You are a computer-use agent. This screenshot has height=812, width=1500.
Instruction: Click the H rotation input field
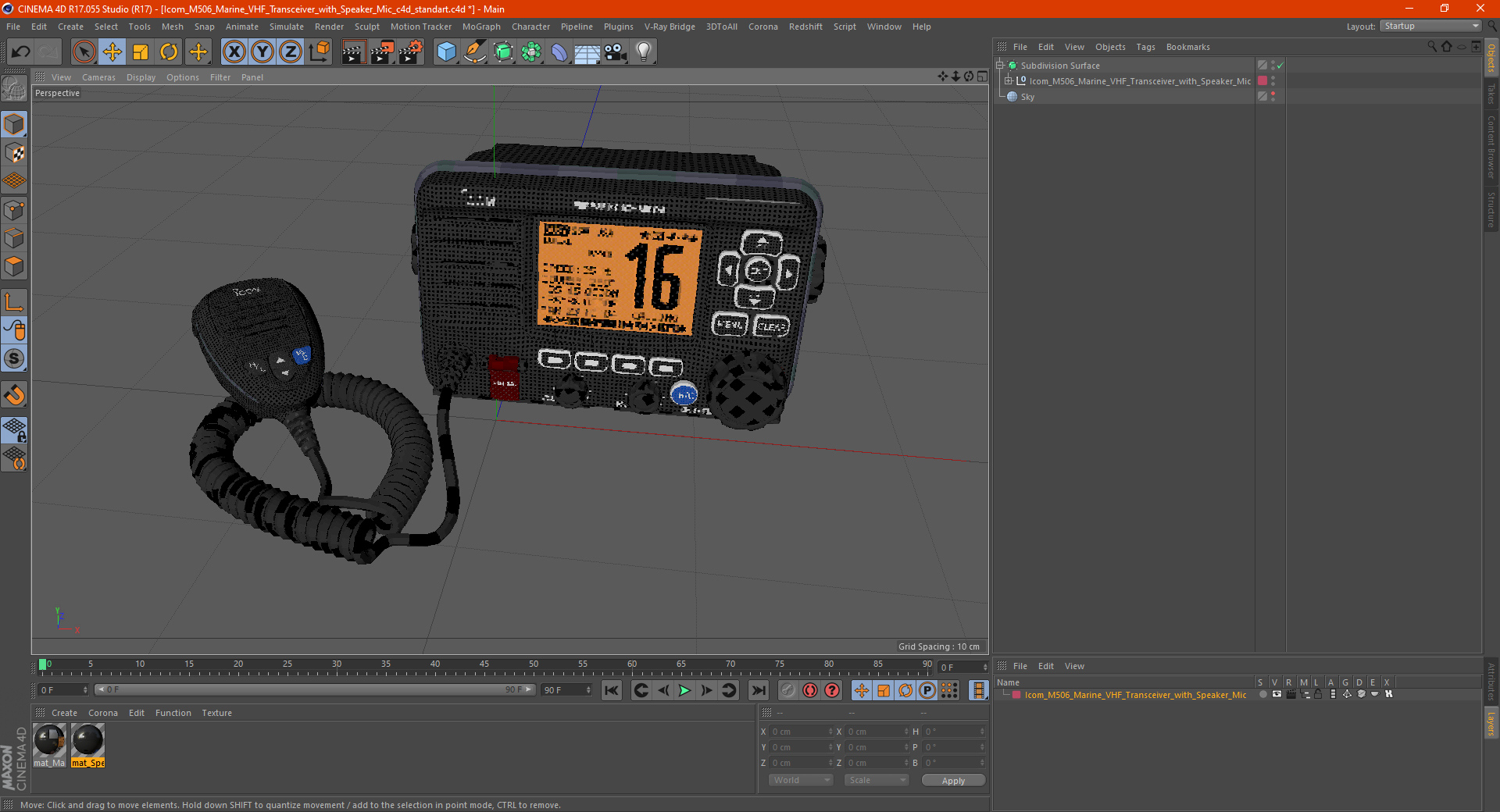[x=955, y=732]
